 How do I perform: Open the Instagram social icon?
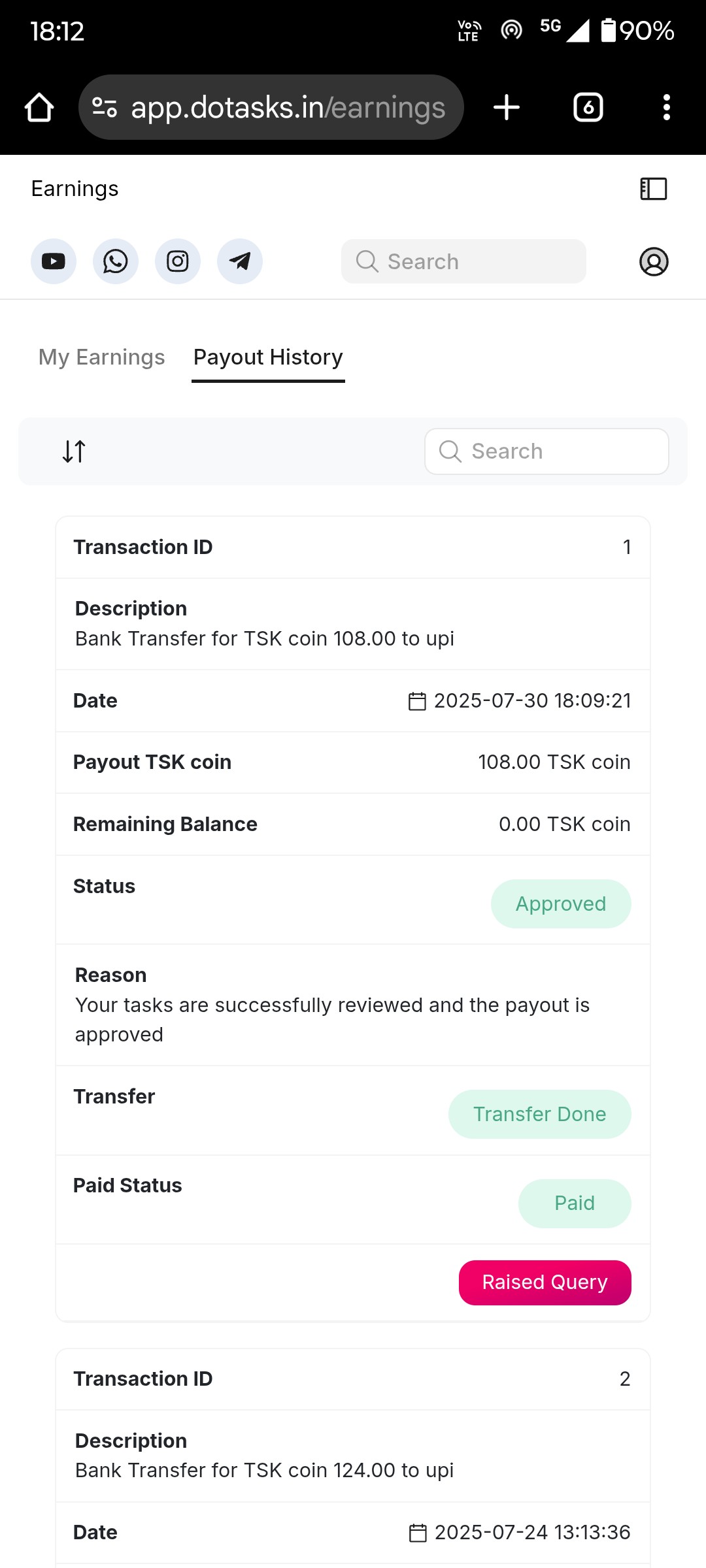point(178,261)
